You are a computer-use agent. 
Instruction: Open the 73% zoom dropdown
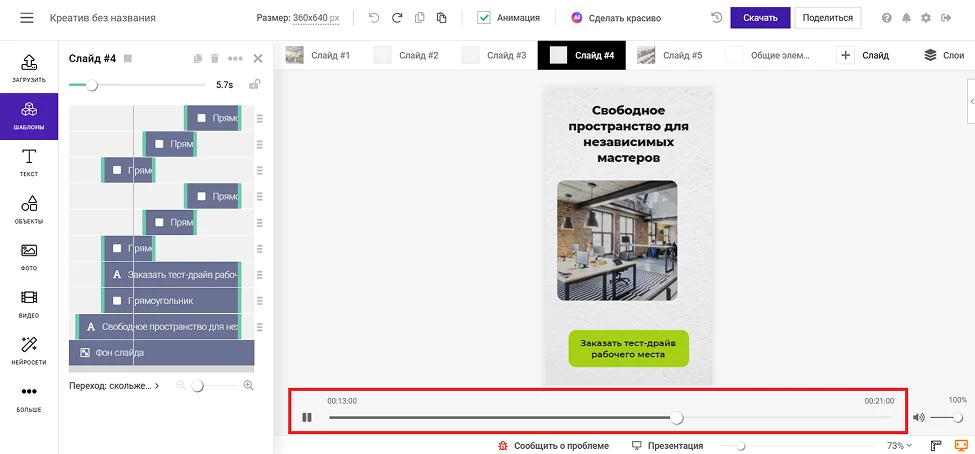(x=899, y=445)
